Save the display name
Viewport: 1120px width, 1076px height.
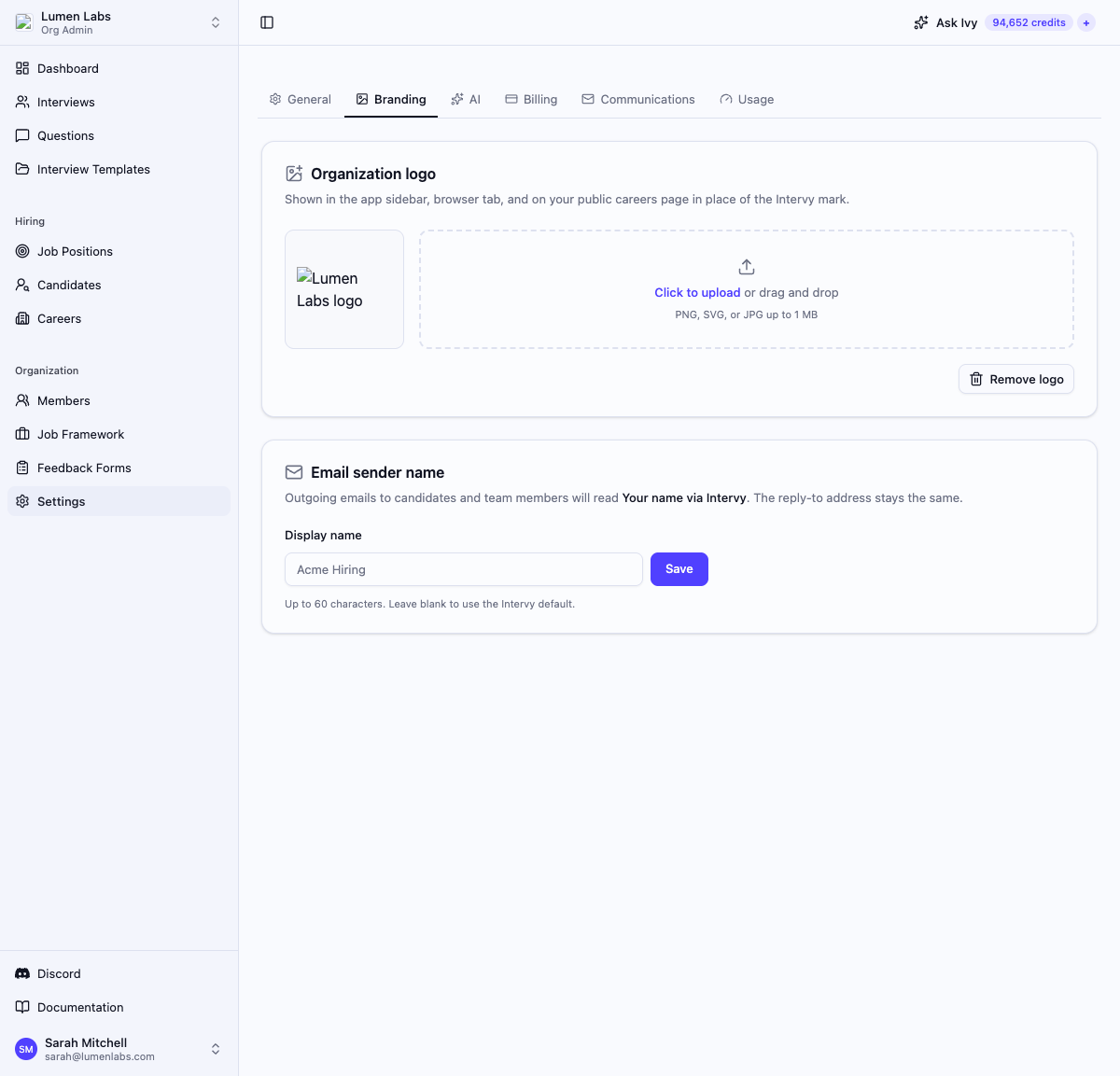(x=679, y=569)
